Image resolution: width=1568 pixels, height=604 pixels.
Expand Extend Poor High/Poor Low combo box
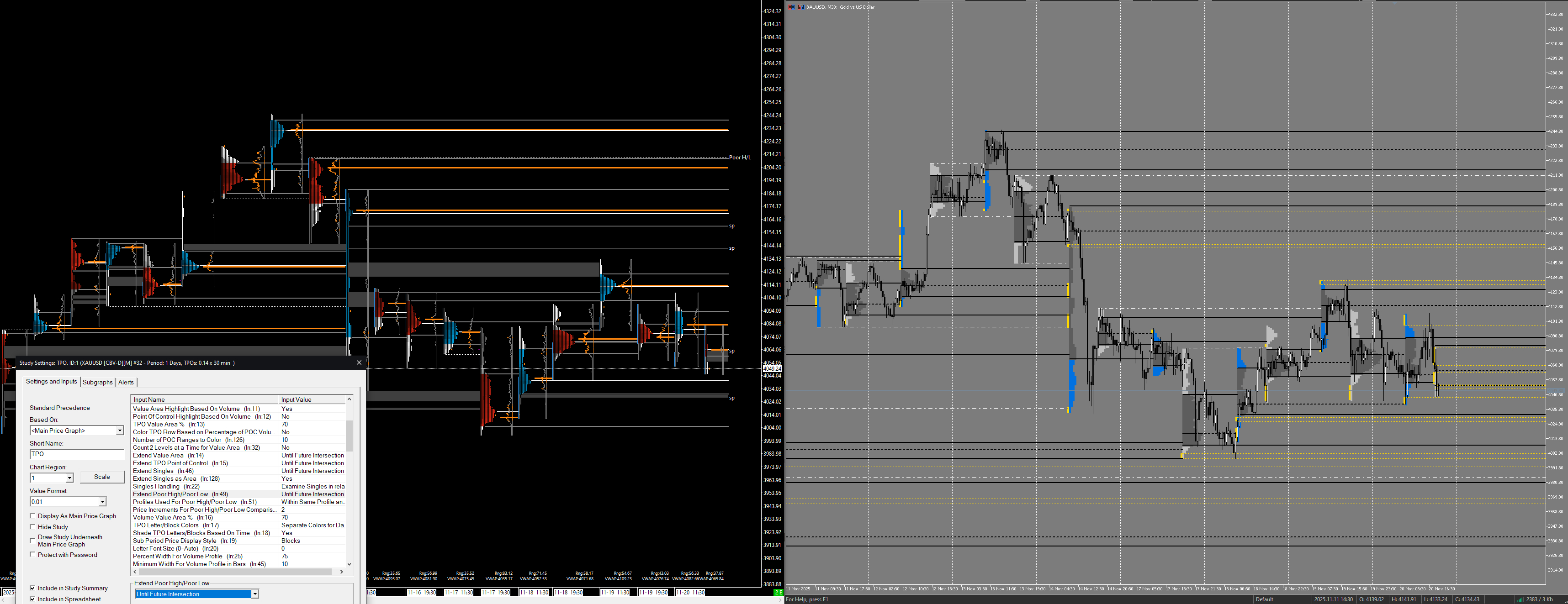tap(254, 594)
